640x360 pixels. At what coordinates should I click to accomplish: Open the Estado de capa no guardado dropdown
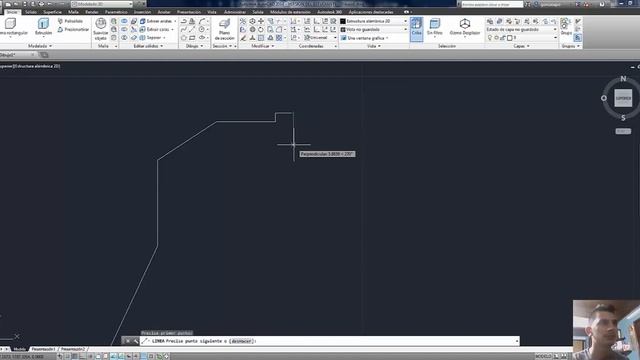[521, 29]
